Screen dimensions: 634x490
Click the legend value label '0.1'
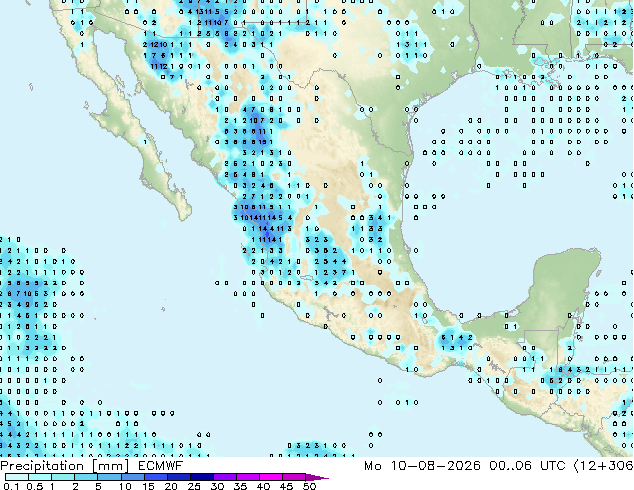point(11,486)
